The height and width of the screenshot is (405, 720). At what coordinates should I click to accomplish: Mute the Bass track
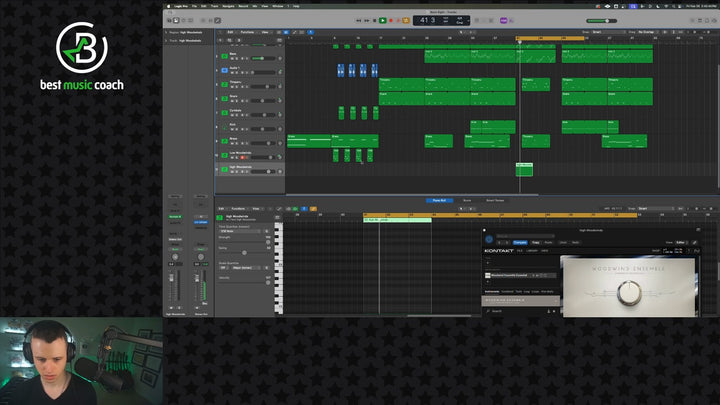click(x=232, y=58)
